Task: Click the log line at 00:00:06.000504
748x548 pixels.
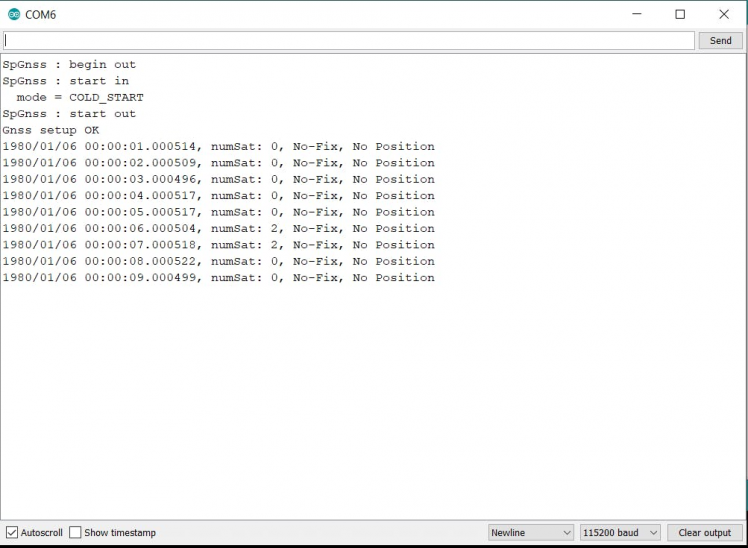Action: (x=218, y=228)
